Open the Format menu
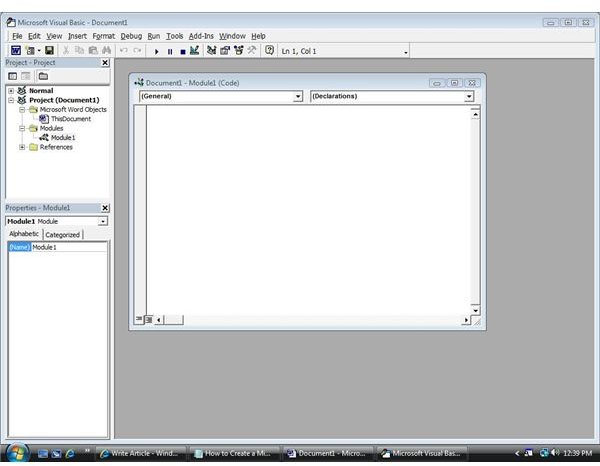The width and height of the screenshot is (600, 466). pos(103,36)
